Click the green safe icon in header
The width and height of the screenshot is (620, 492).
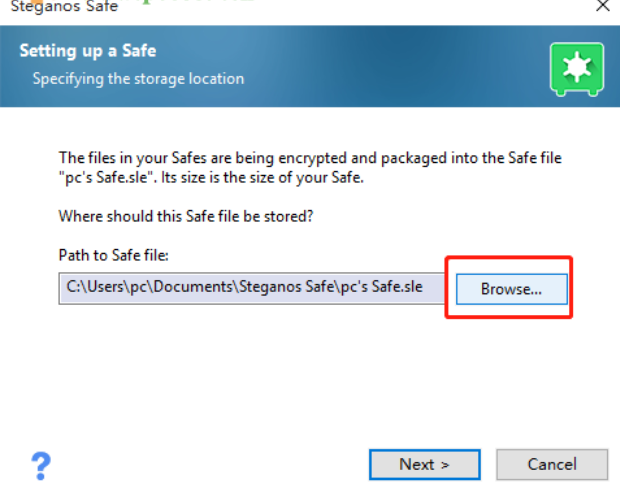click(x=577, y=69)
